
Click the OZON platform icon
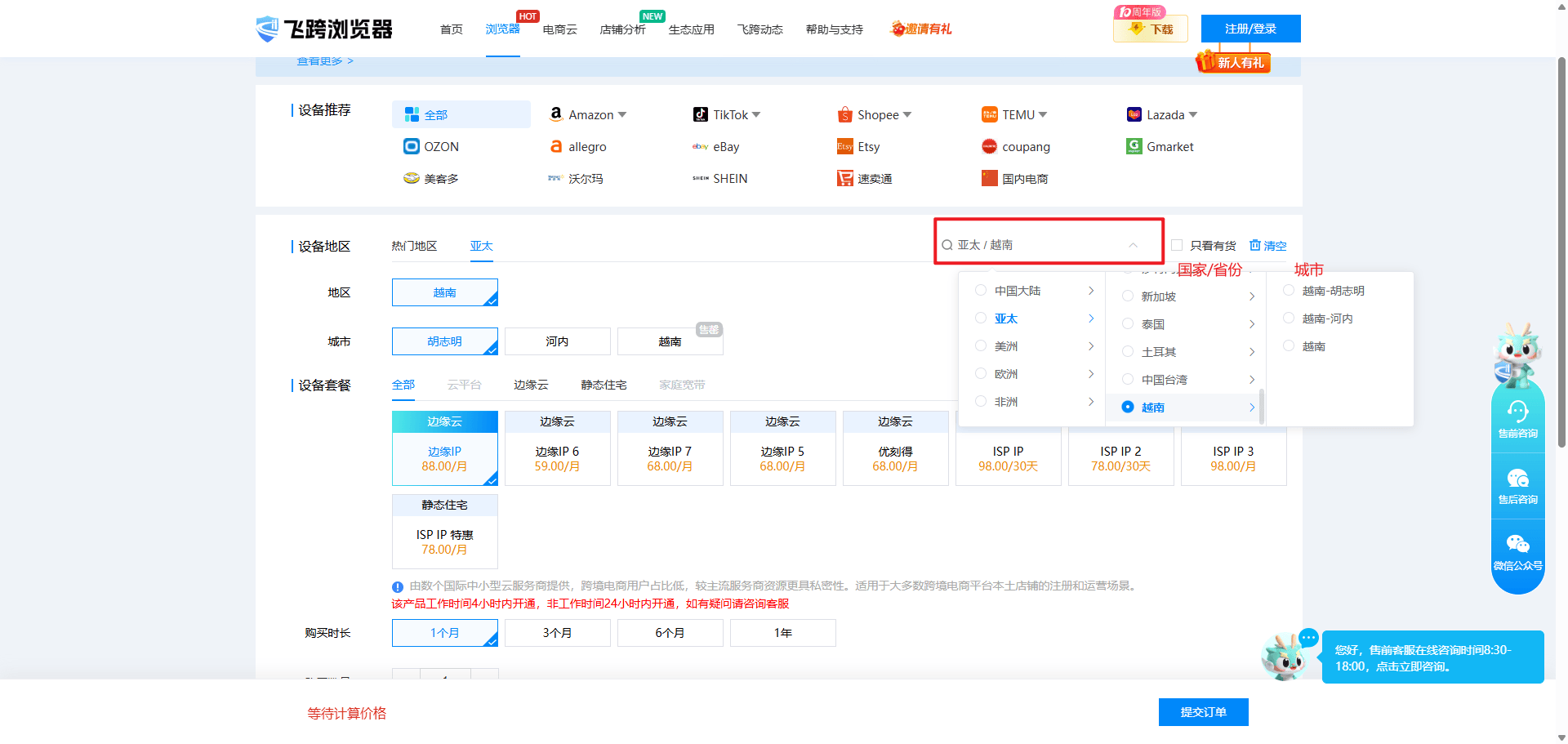(412, 146)
